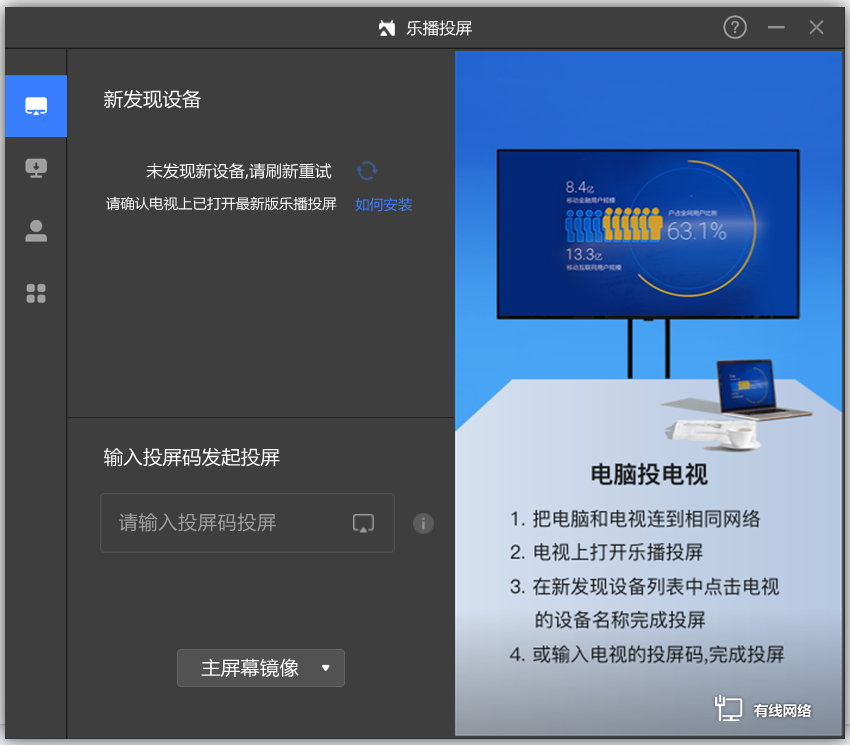Close the LeBo screencast window
The height and width of the screenshot is (745, 850).
click(x=816, y=27)
